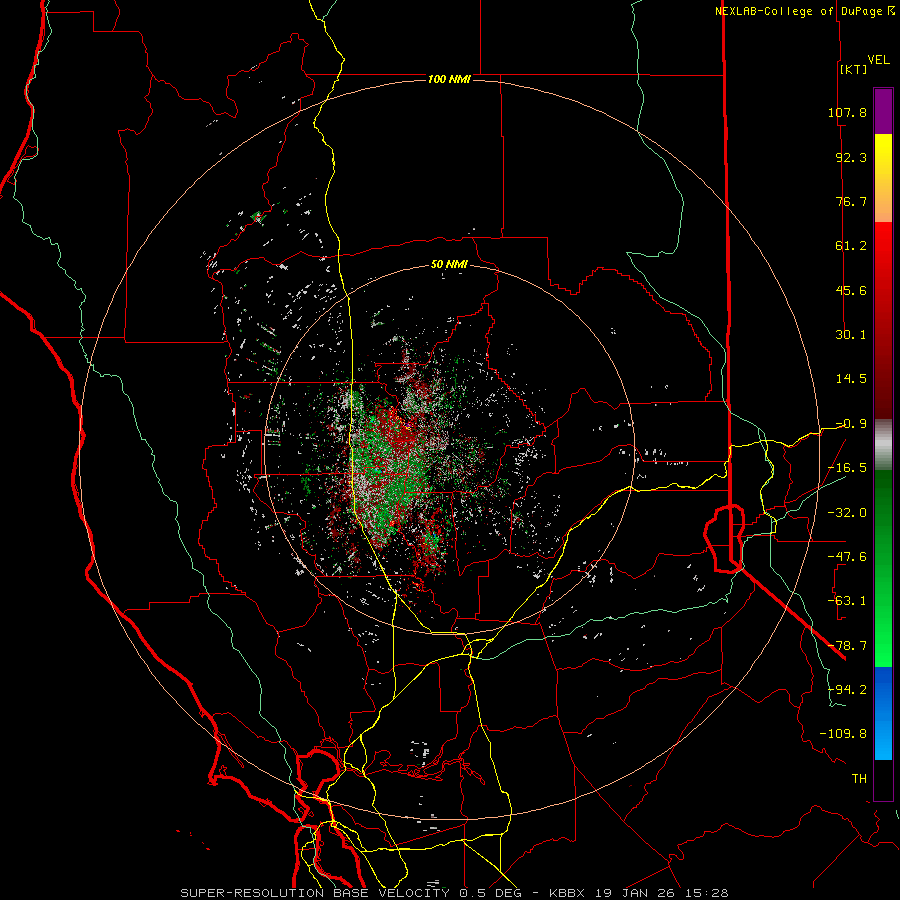Click the TH label on the legend
900x900 pixels.
859,778
